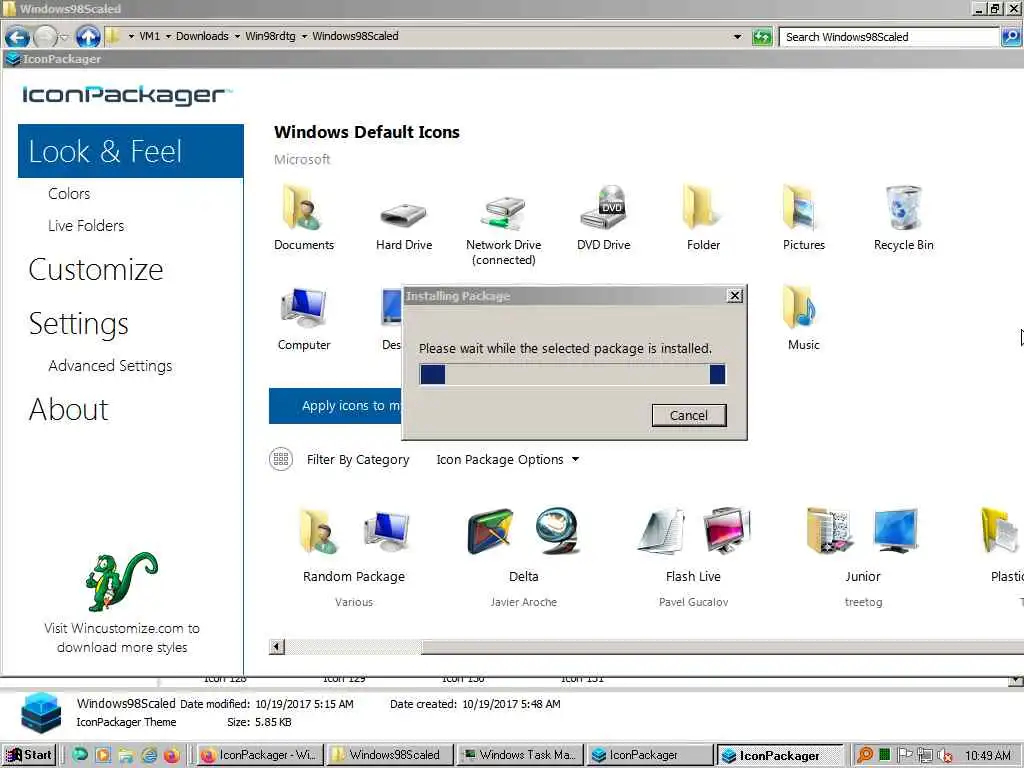Click the Wincustomize lizard mascot icon

121,583
